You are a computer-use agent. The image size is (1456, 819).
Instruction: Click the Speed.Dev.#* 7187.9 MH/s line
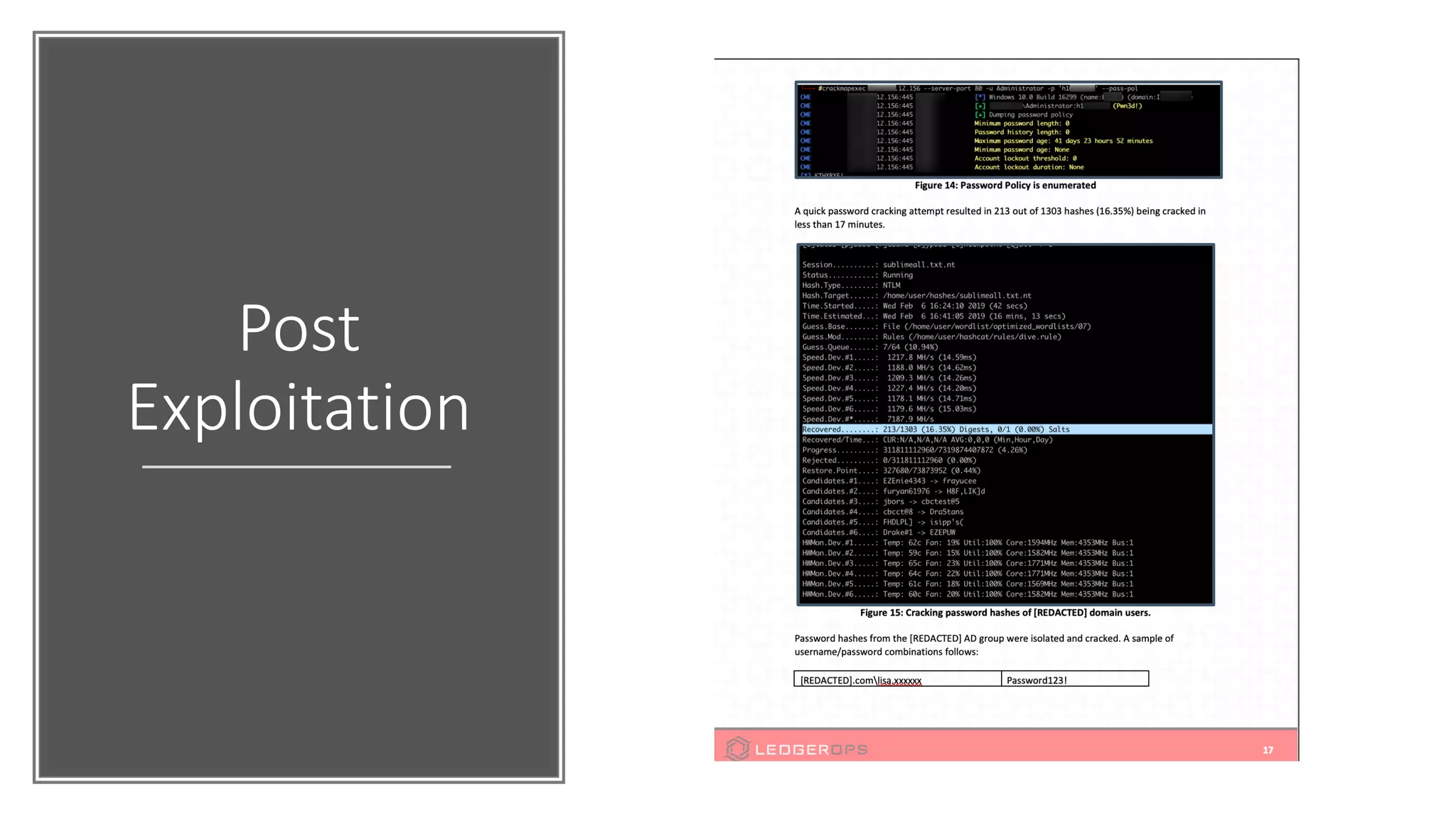(867, 419)
